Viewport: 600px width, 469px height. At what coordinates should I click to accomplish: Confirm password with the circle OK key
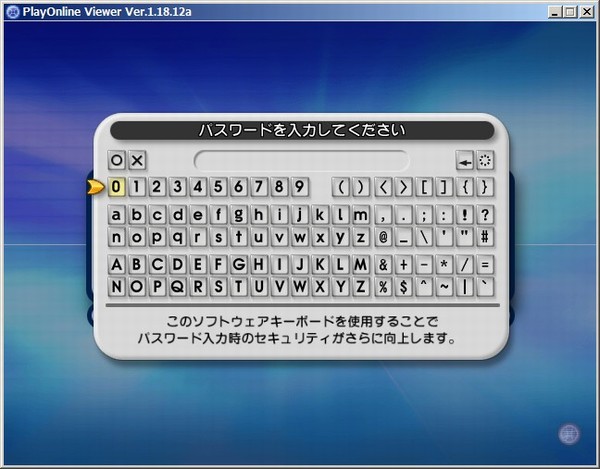117,160
